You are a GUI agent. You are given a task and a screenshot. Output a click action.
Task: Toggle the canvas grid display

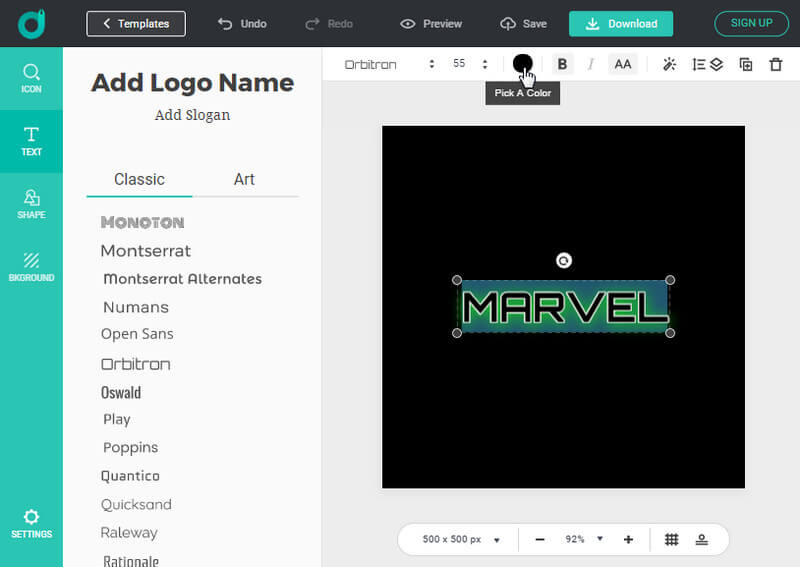click(x=672, y=539)
